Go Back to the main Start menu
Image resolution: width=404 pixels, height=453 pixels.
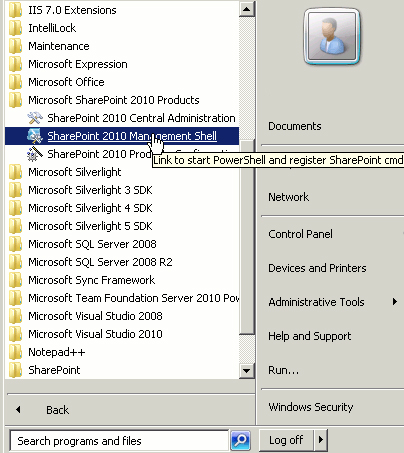pyautogui.click(x=58, y=410)
